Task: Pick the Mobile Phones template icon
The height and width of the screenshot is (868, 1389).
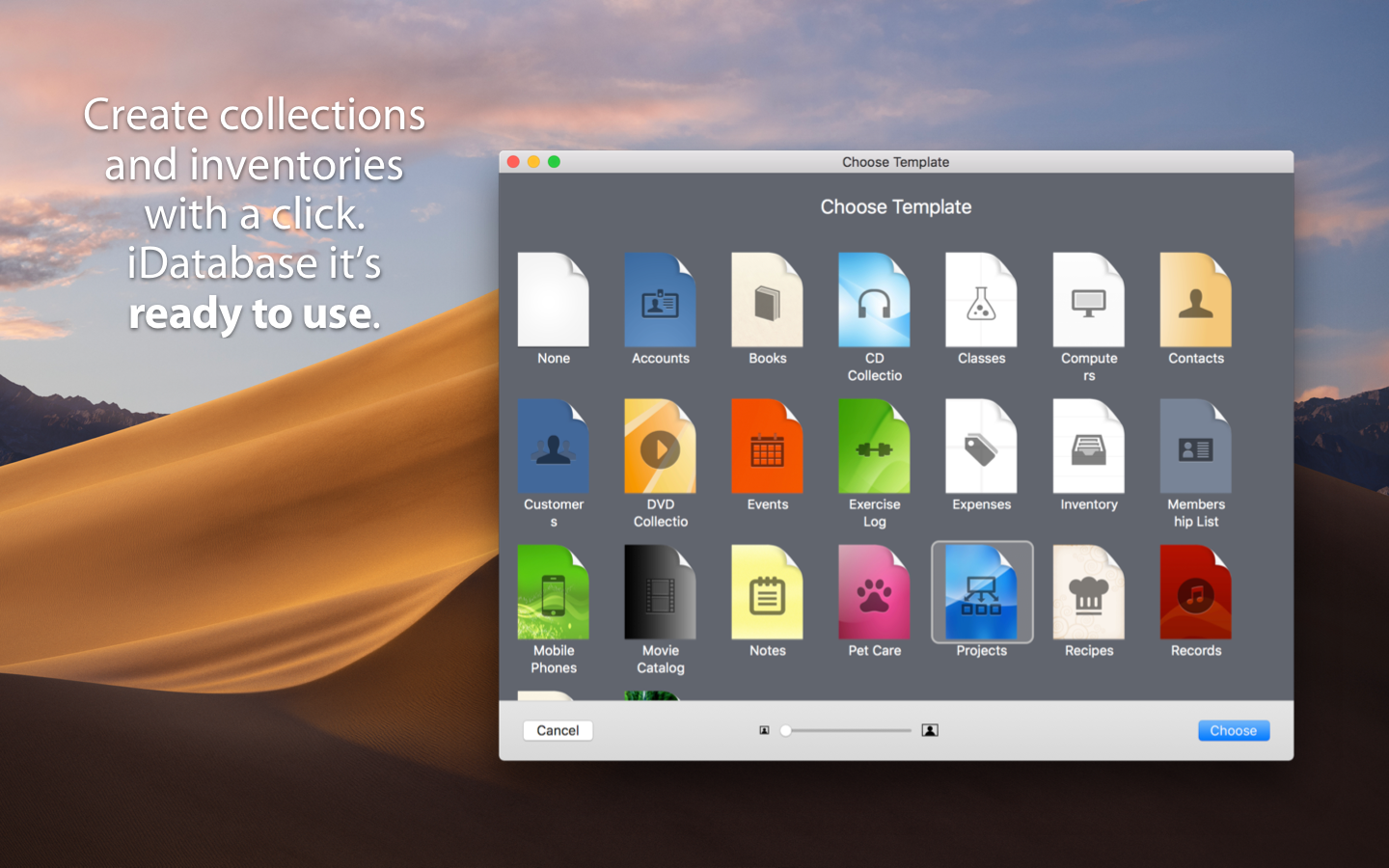Action: [x=553, y=592]
